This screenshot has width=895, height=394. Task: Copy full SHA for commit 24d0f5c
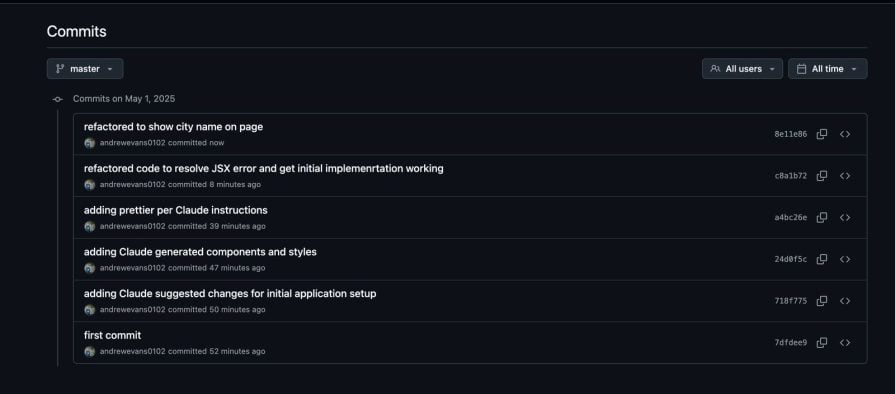click(822, 259)
